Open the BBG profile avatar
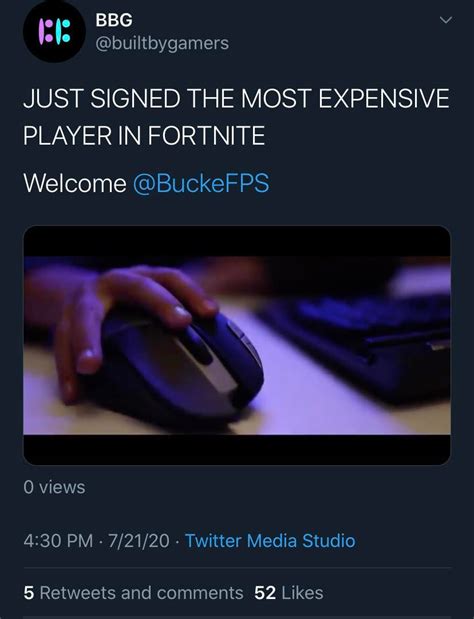 (54, 31)
